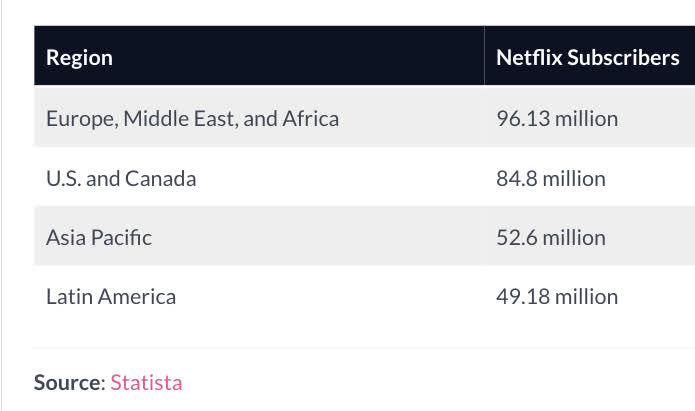Click the 84.8 million value
Viewport: 695px width, 411px height.
pos(551,179)
